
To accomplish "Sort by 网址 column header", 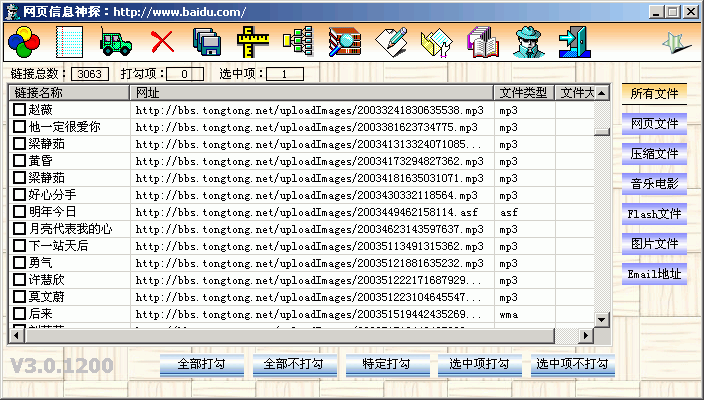I will pyautogui.click(x=312, y=93).
